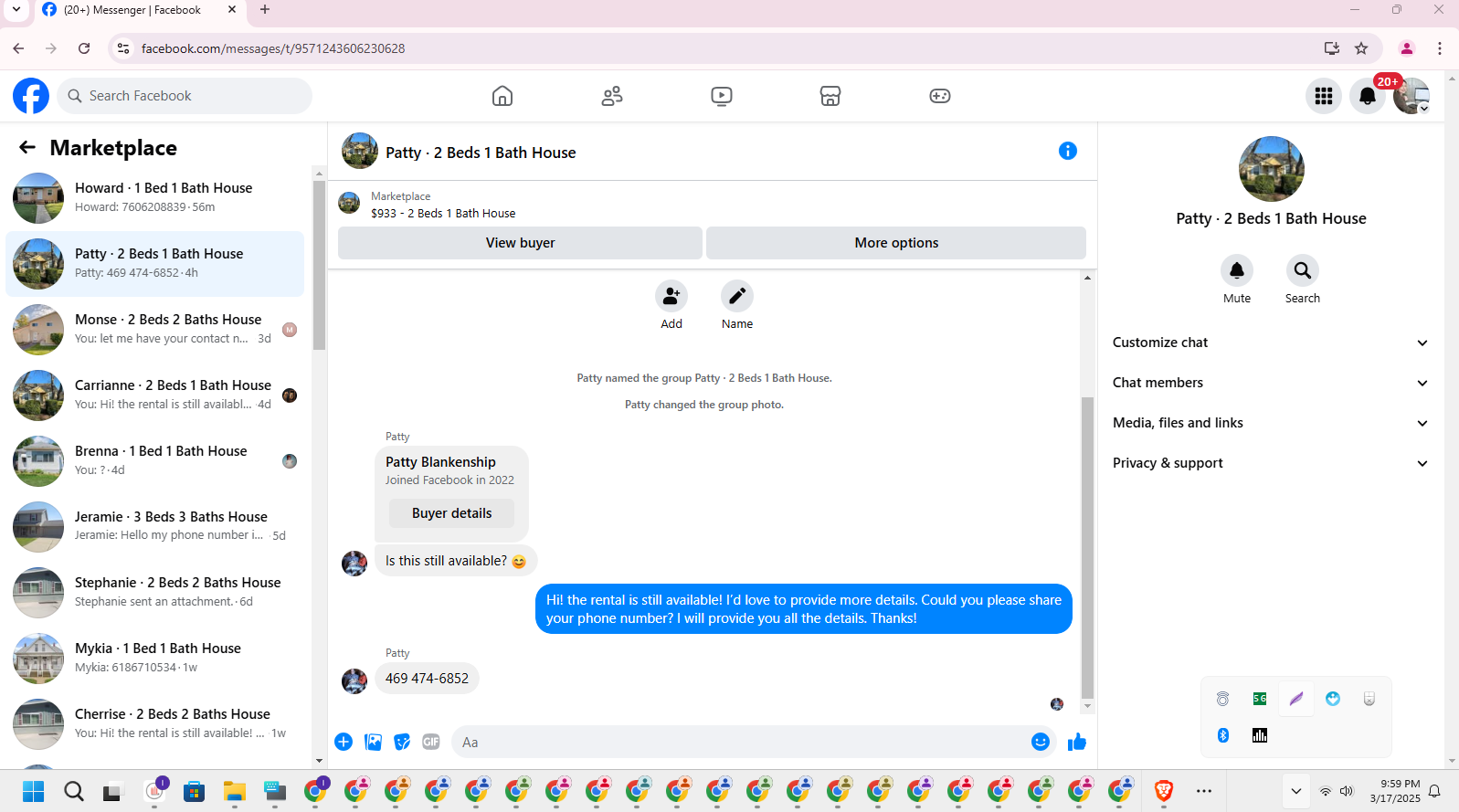This screenshot has height=812, width=1459.
Task: Open Monse 2 Beds 2 Baths House chat
Action: (155, 330)
